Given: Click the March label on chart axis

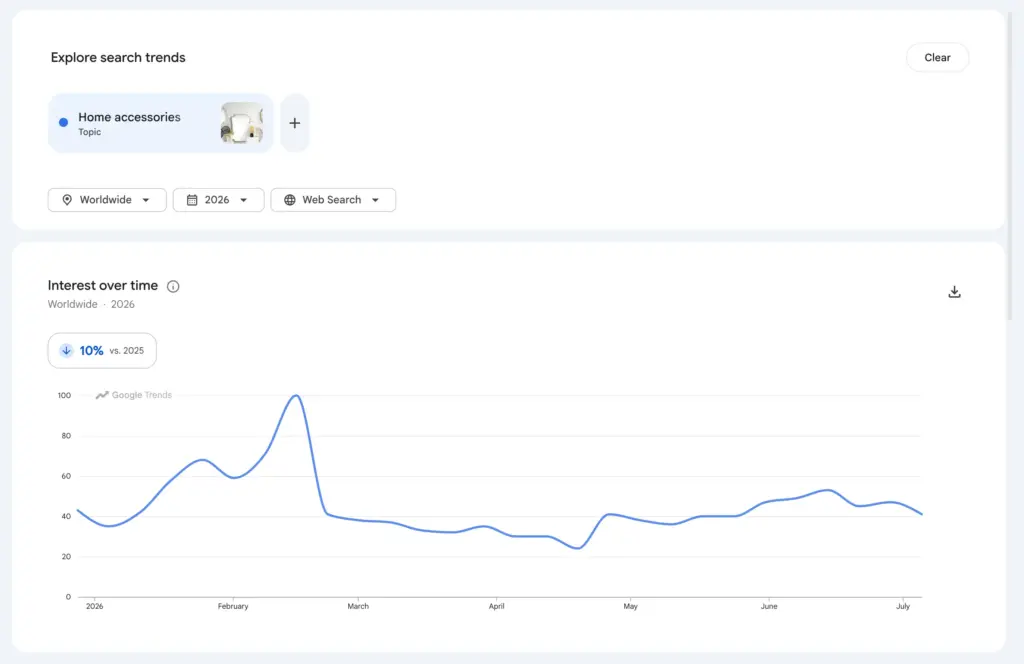Looking at the screenshot, I should click(x=358, y=606).
